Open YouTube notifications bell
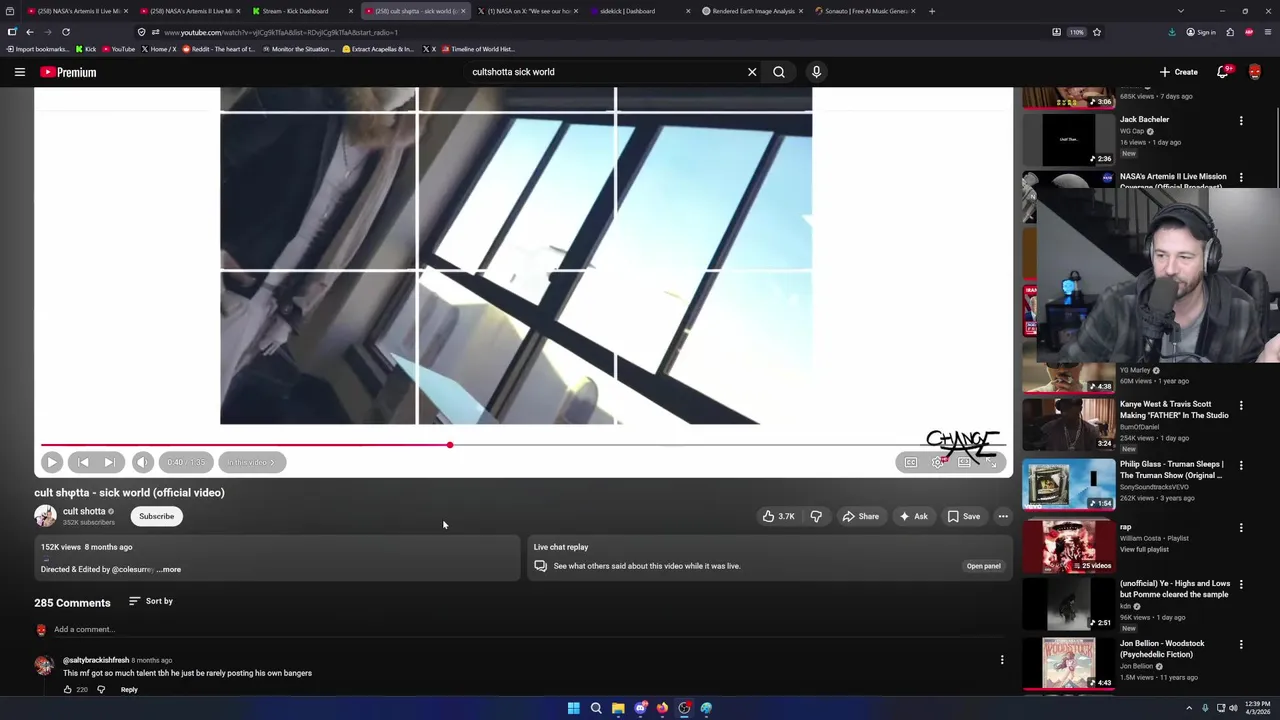This screenshot has width=1280, height=720. click(1223, 72)
